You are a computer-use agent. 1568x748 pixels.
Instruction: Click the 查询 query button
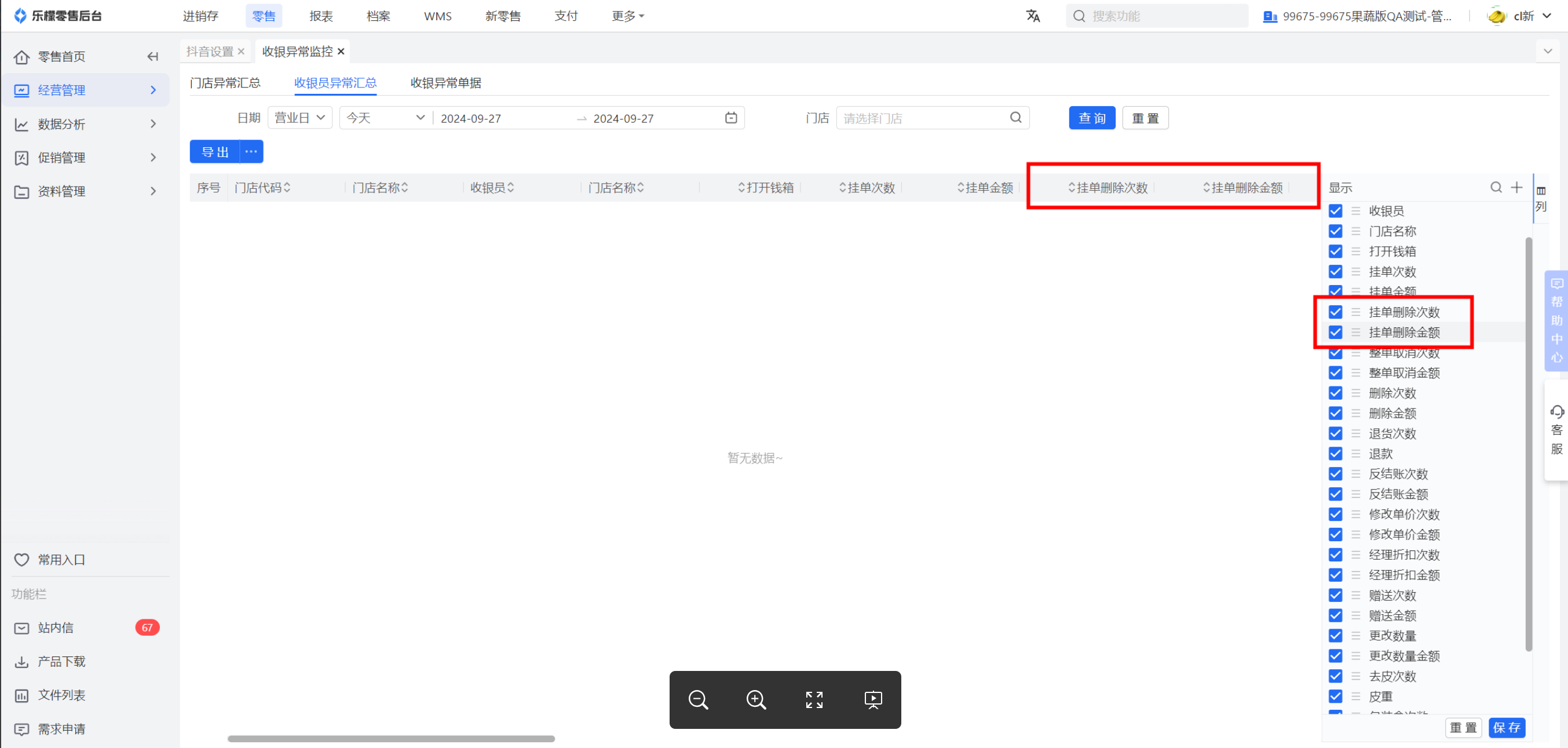coord(1092,118)
